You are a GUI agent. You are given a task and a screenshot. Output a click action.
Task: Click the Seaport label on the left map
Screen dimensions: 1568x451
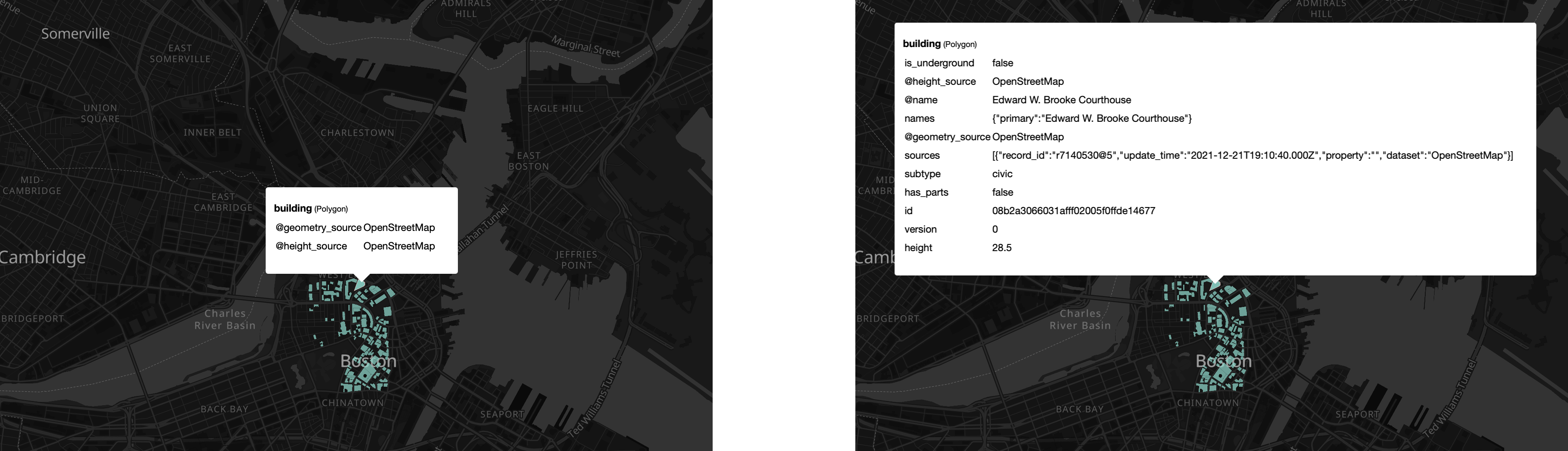coord(502,414)
